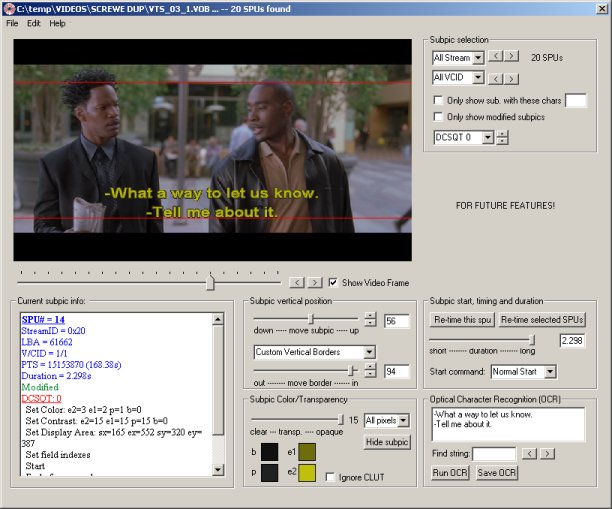Open the DCSQT 0 dropdown
The image size is (612, 509).
click(488, 137)
